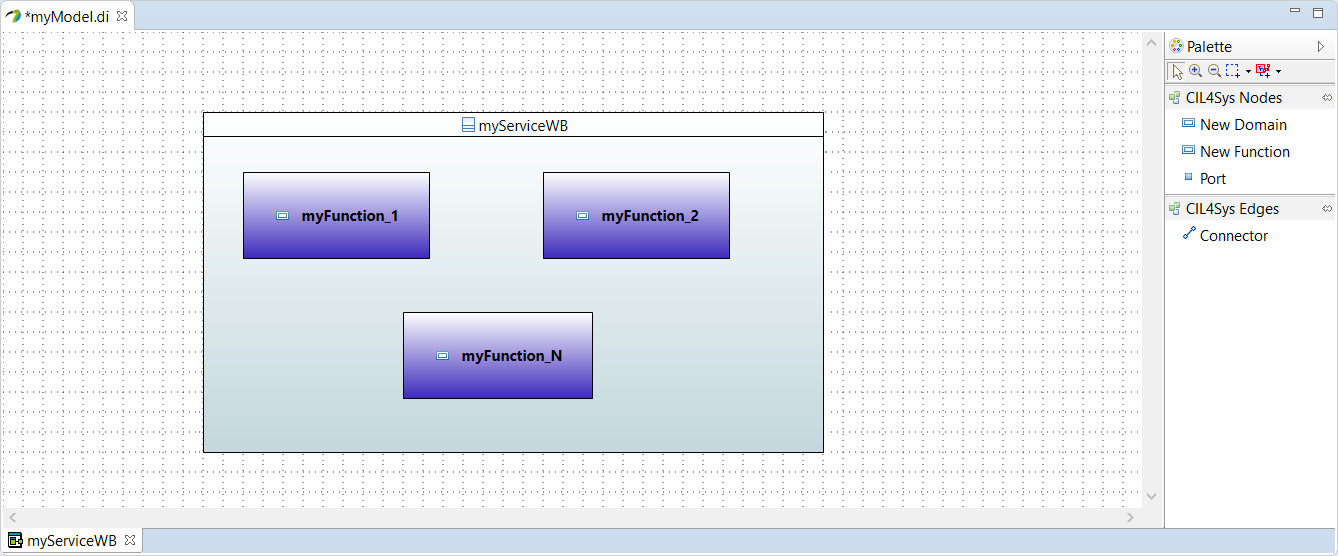This screenshot has width=1338, height=556.
Task: Click the Zoom Out palette tool
Action: pyautogui.click(x=1214, y=71)
